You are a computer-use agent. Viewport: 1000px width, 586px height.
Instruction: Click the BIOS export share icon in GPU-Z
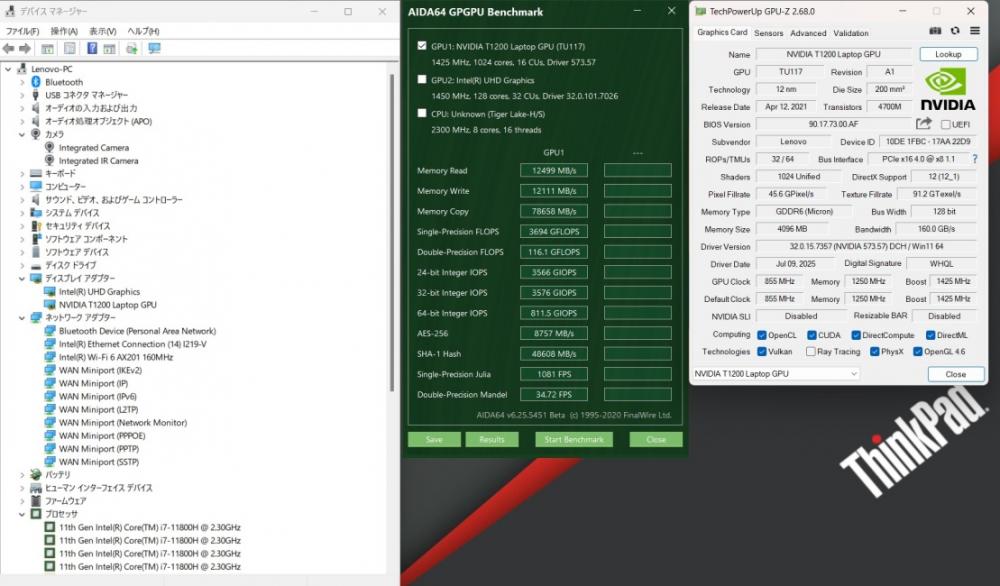(923, 124)
